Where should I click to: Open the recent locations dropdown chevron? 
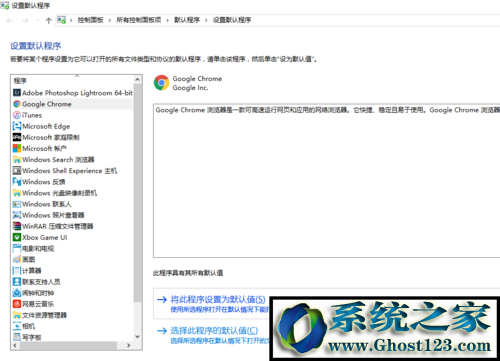pyautogui.click(x=38, y=21)
